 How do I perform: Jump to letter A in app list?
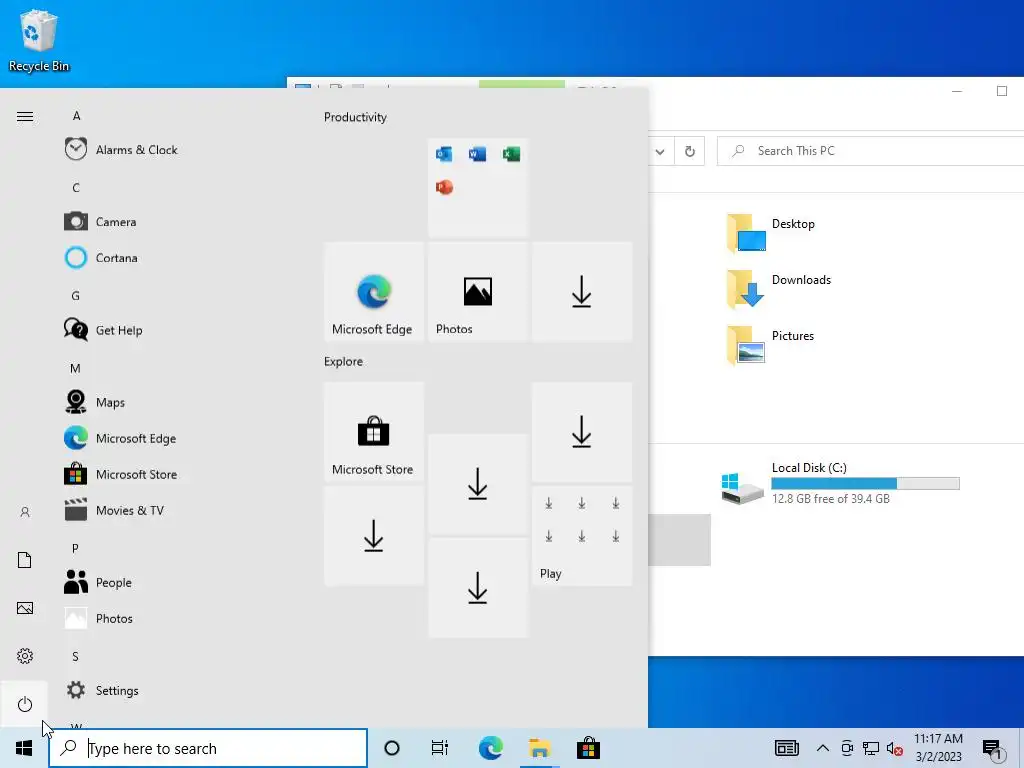(76, 116)
